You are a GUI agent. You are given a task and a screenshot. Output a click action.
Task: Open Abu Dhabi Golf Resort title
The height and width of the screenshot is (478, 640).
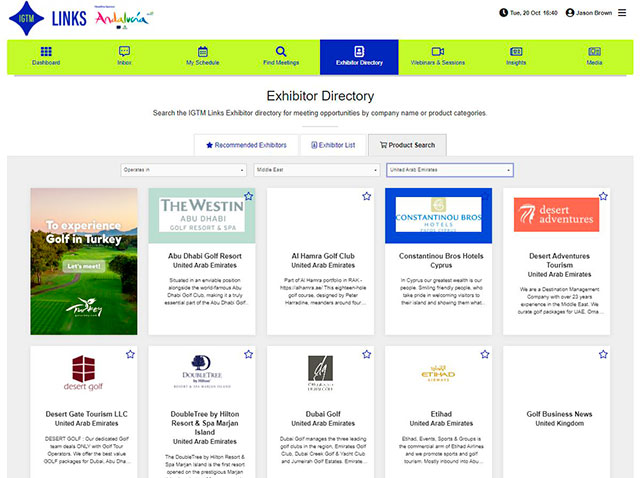[x=205, y=256]
